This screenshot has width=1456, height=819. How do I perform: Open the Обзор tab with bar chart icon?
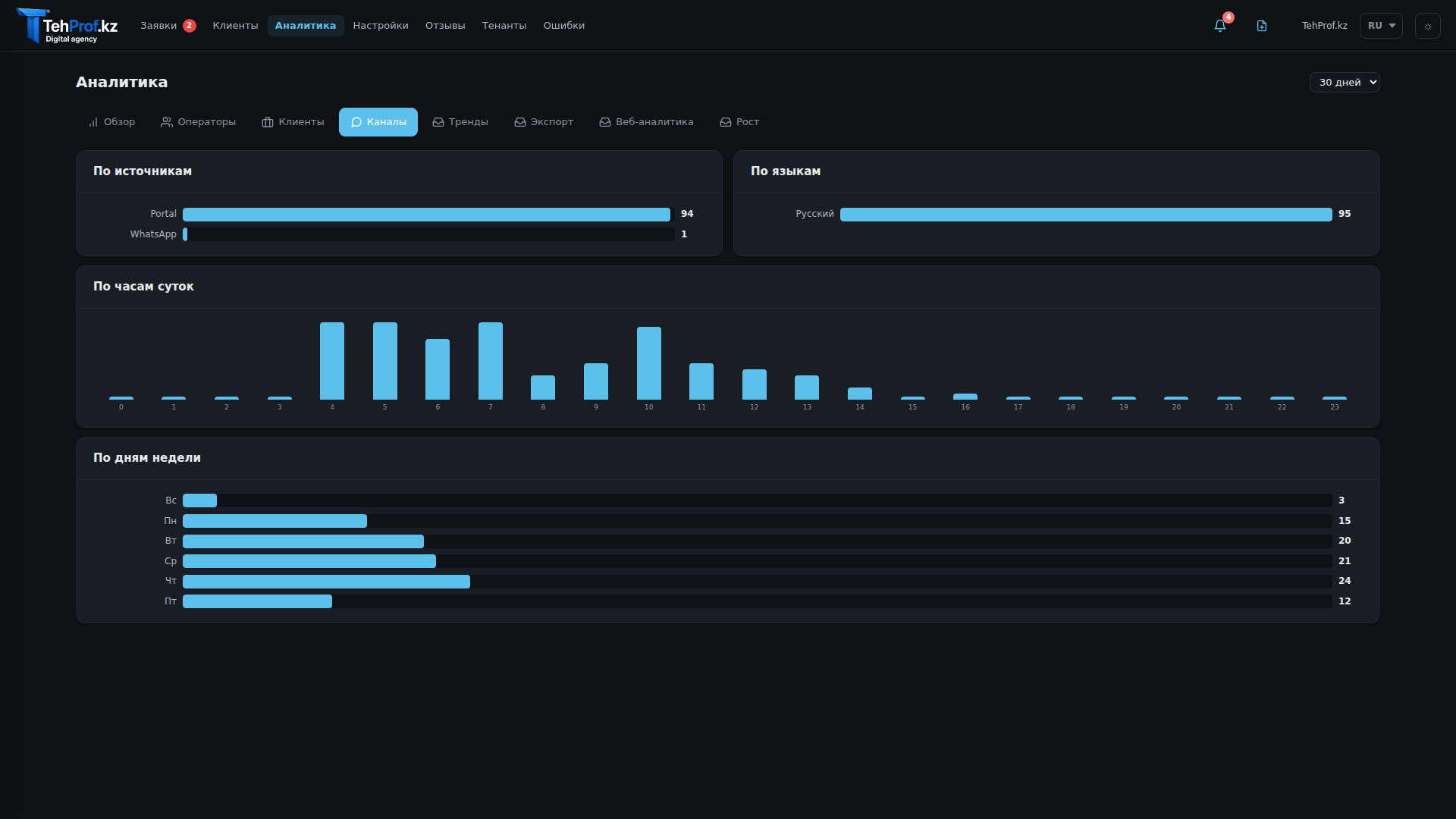[x=111, y=122]
